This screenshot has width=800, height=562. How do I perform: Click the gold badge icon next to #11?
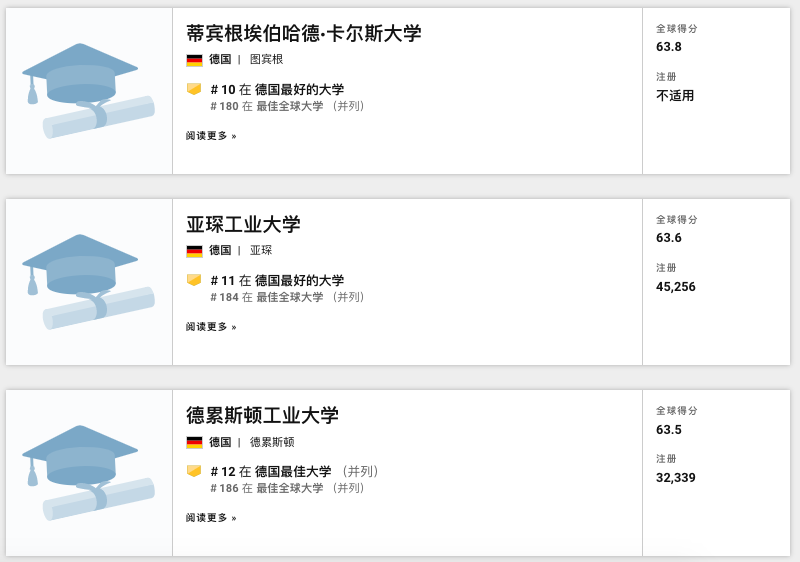[x=194, y=280]
